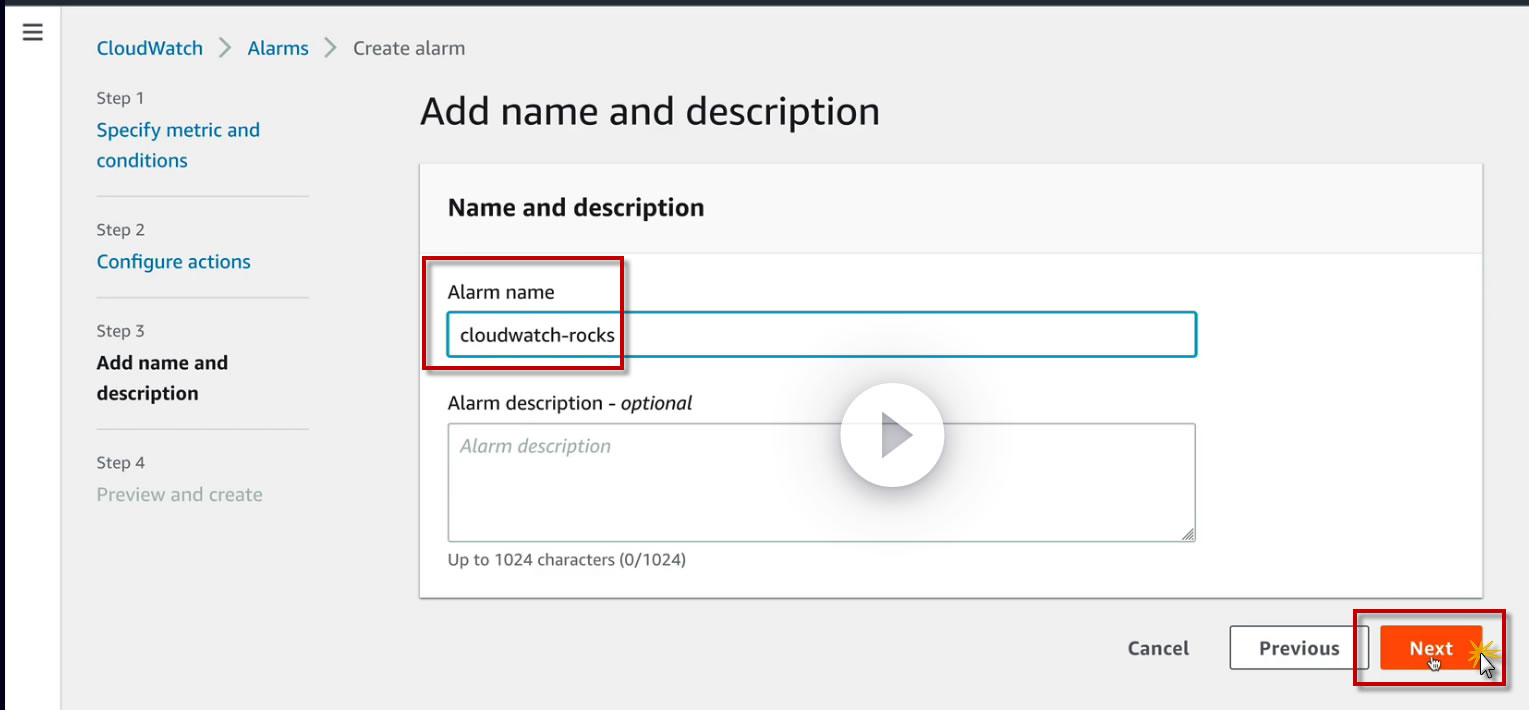
Task: Go to CloudWatch breadcrumb link
Action: tap(149, 48)
